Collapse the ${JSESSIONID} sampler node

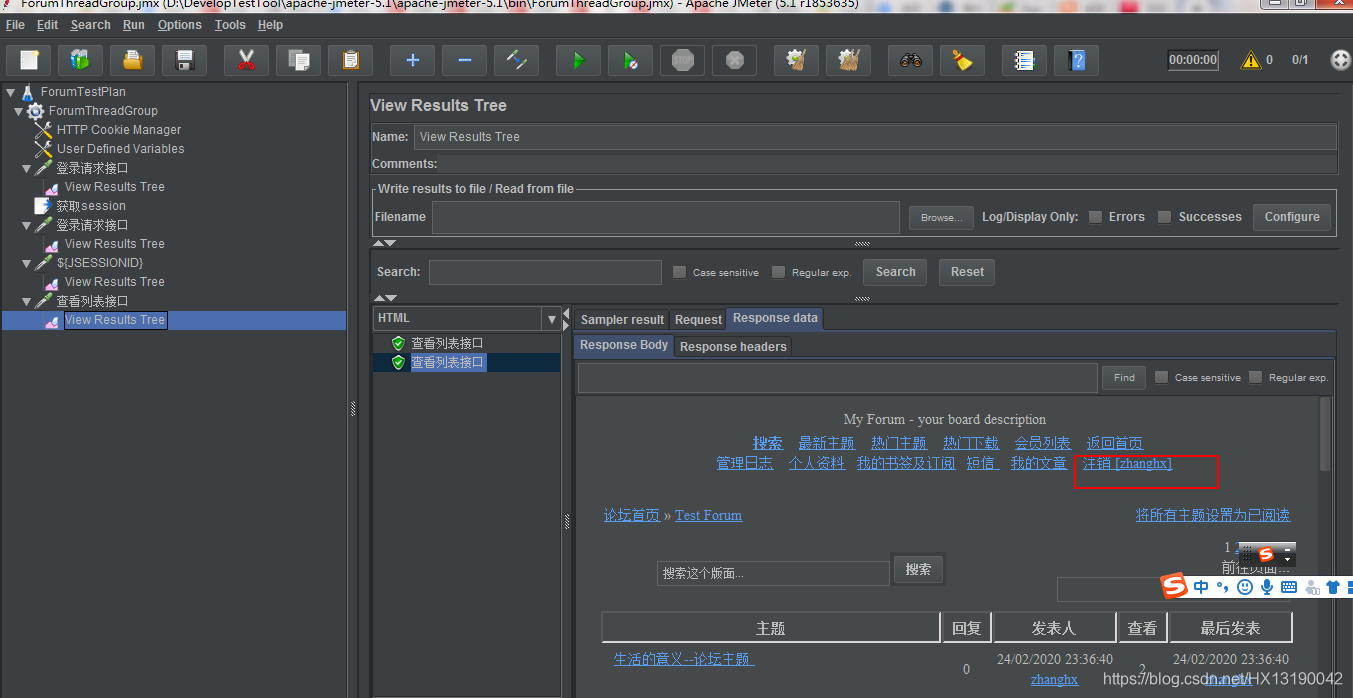pos(26,263)
